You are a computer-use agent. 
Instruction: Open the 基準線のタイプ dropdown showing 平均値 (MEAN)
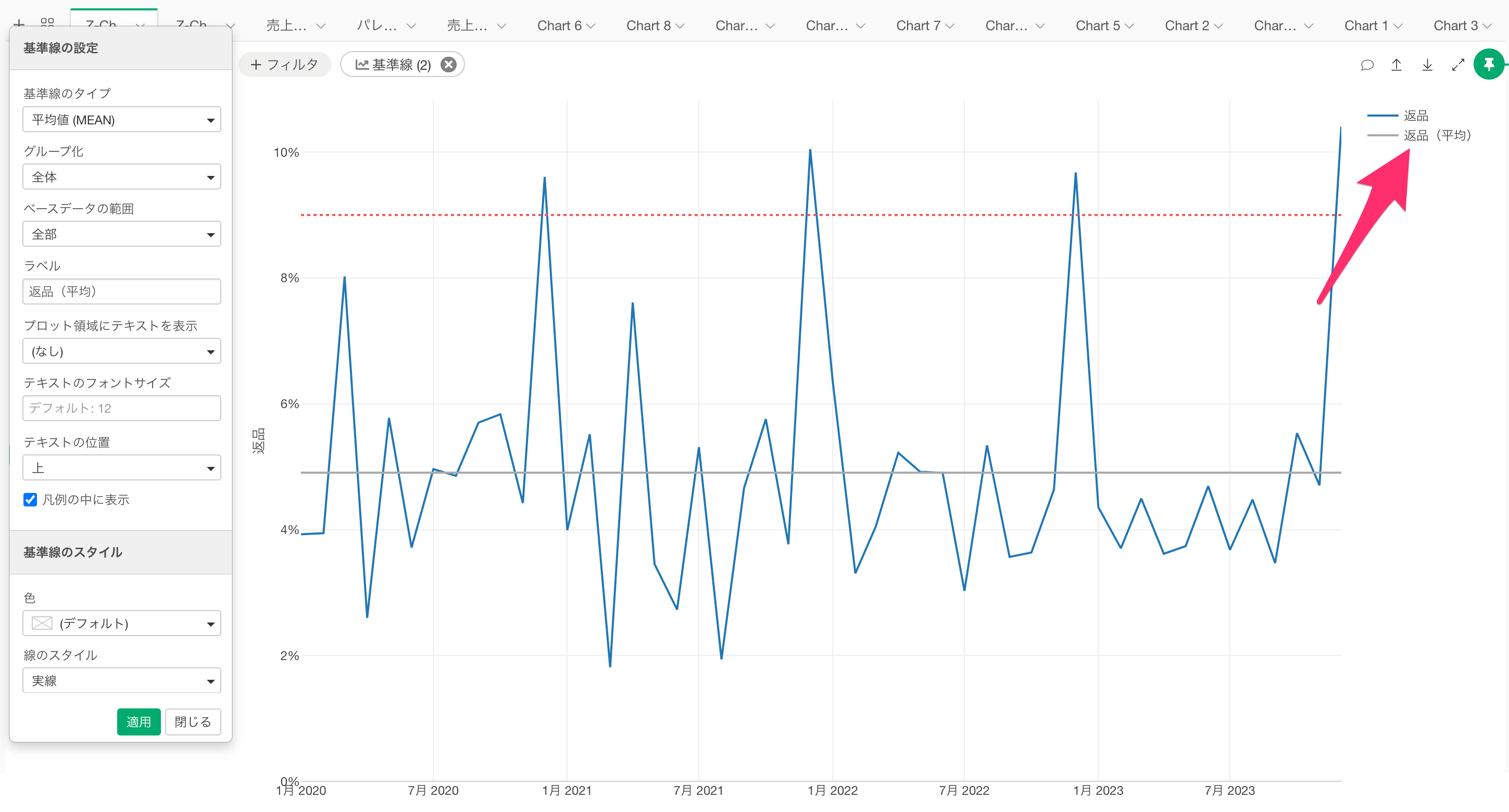click(x=121, y=119)
